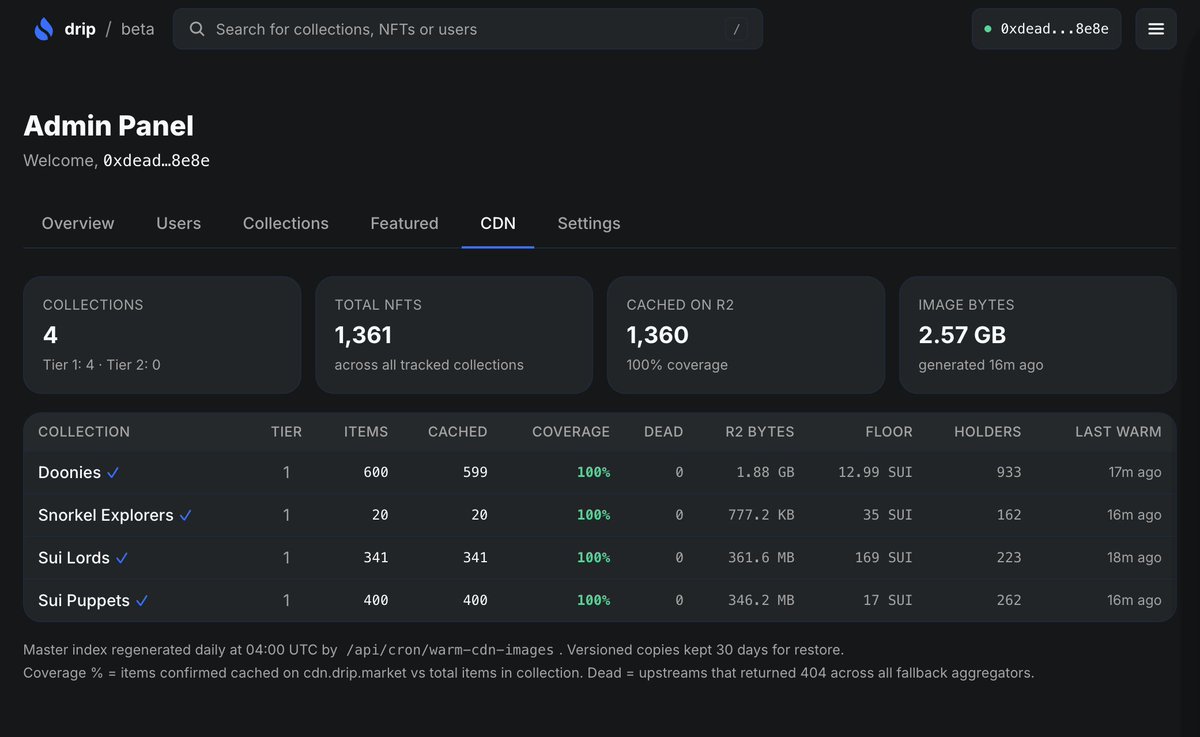Click the slash shortcut key badge
This screenshot has width=1200, height=737.
tap(736, 29)
